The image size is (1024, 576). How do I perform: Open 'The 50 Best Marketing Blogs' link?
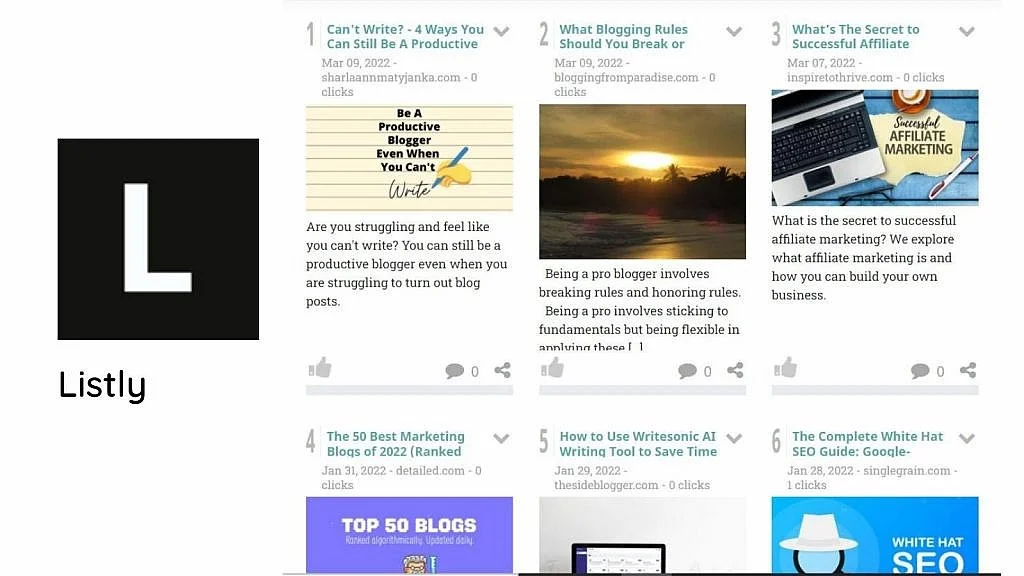click(396, 443)
